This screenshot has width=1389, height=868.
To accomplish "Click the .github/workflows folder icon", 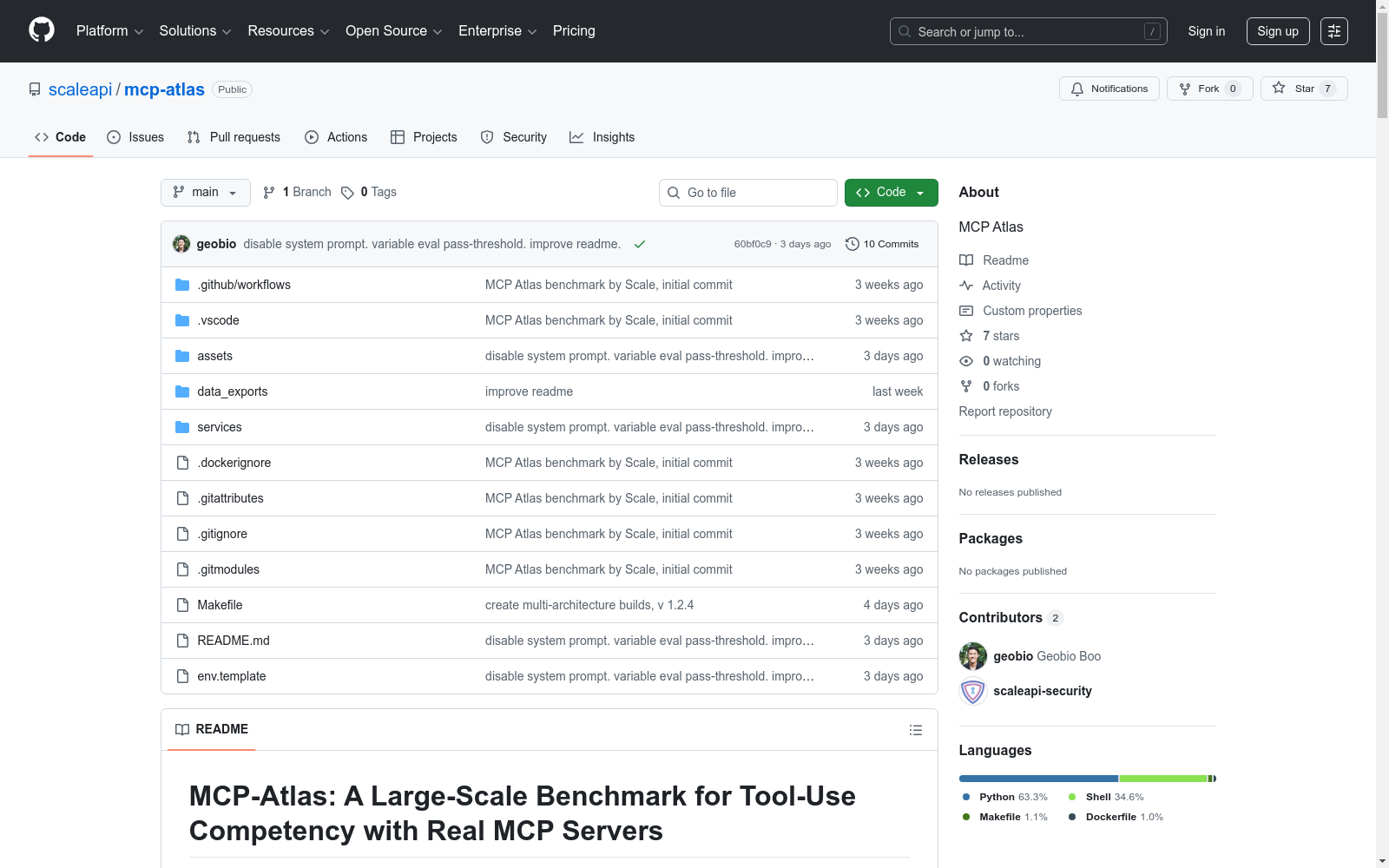I will click(x=182, y=285).
